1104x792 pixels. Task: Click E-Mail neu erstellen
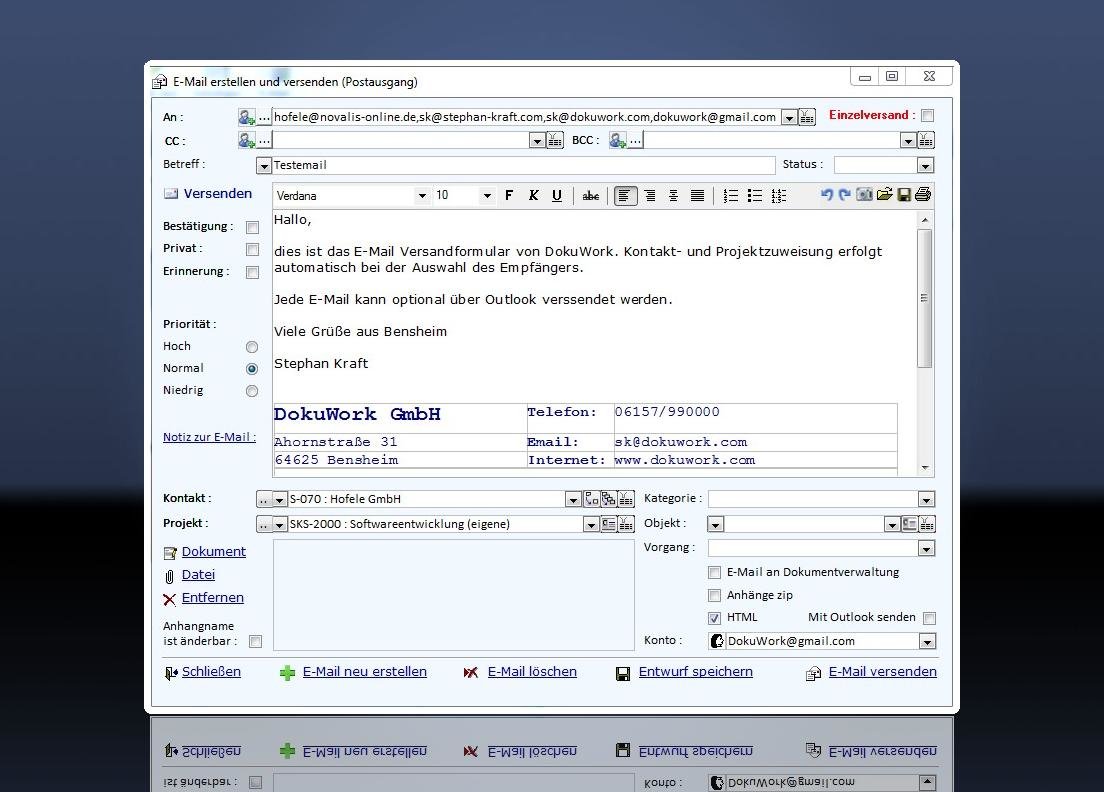point(365,672)
